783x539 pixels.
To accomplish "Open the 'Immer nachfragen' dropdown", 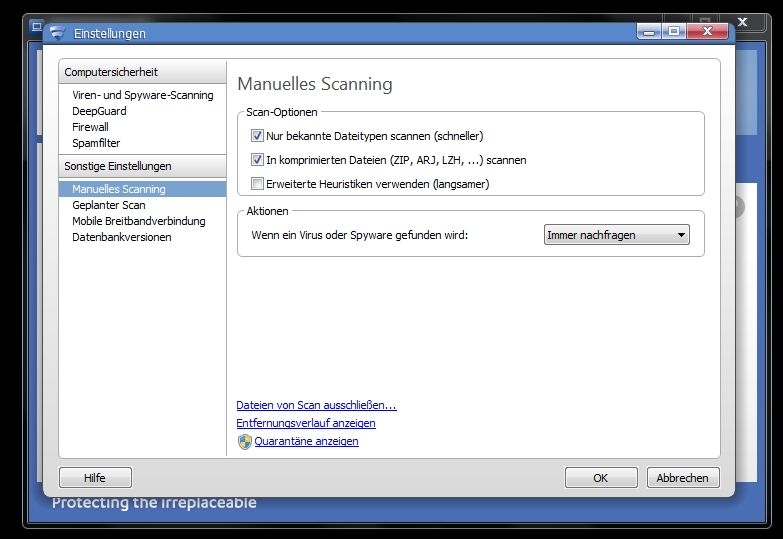I will 617,235.
